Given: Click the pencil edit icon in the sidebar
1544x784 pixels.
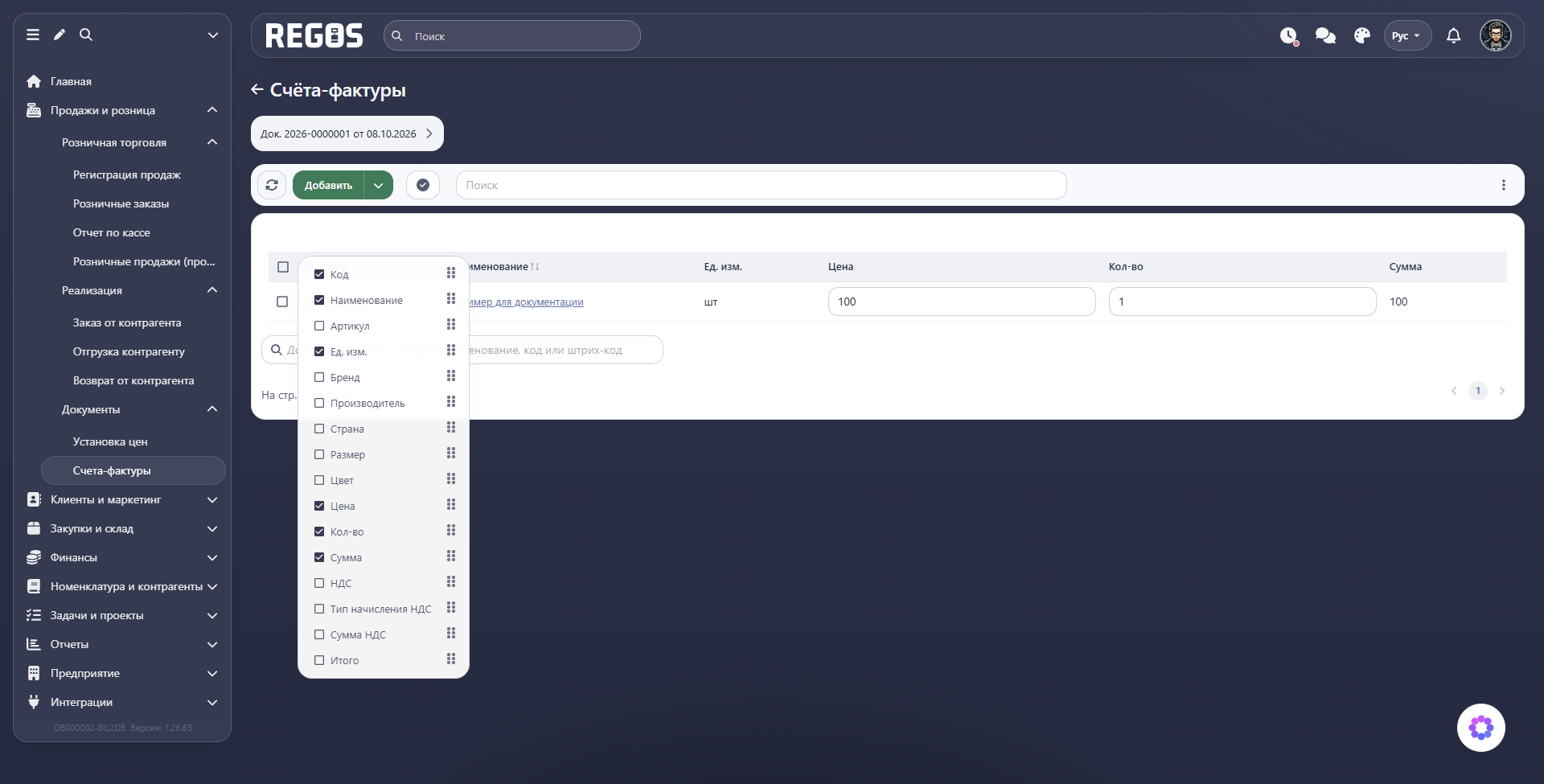Looking at the screenshot, I should point(60,35).
